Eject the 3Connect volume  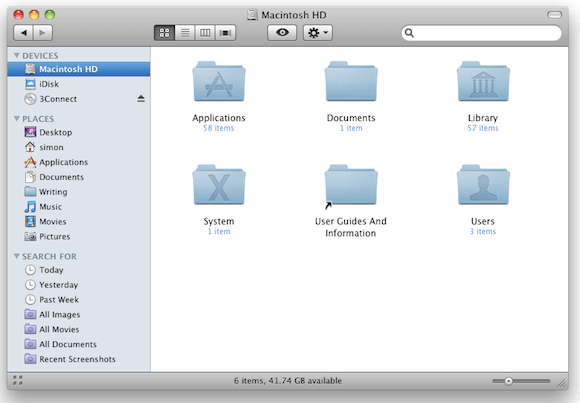coord(141,98)
